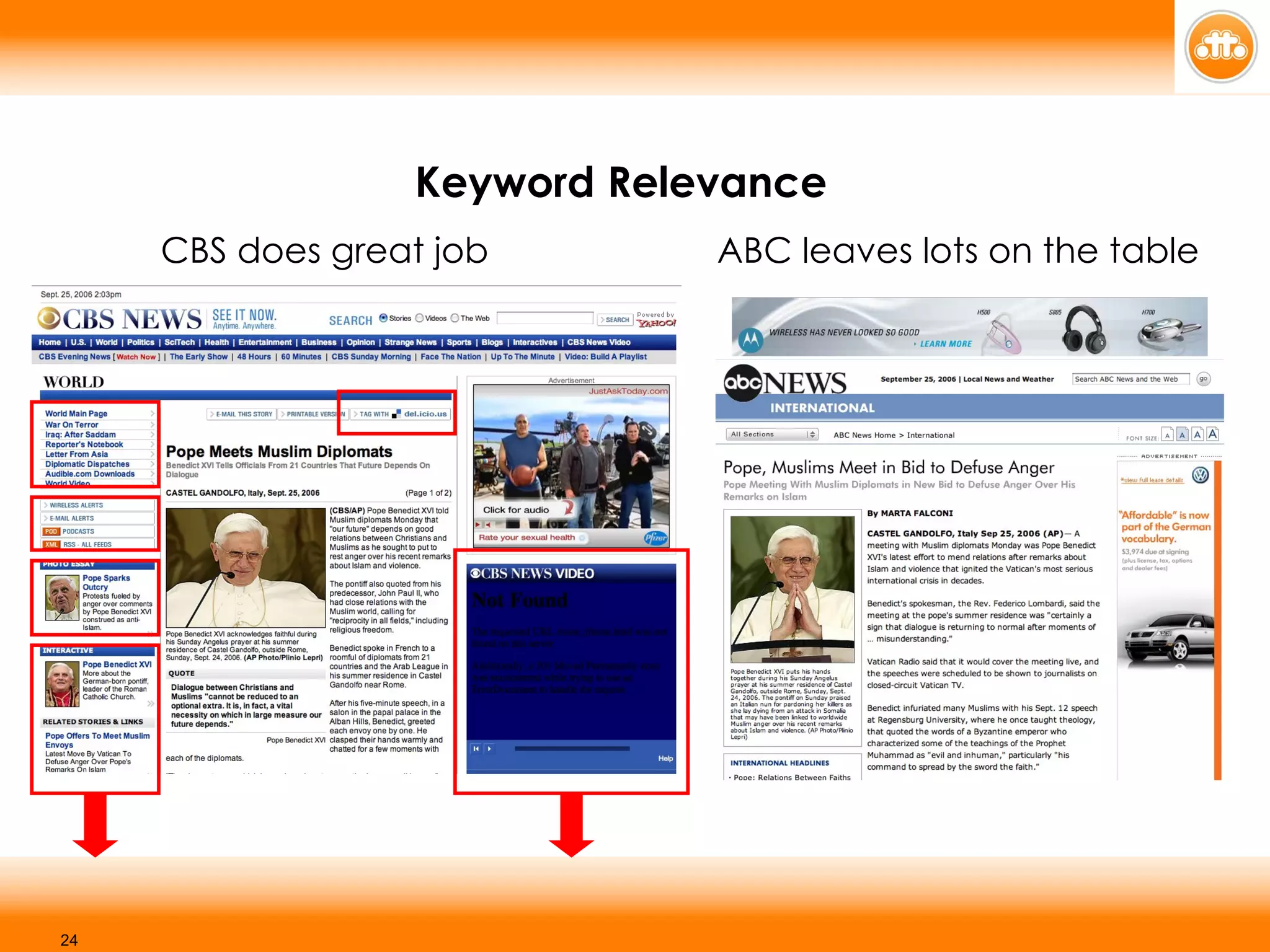This screenshot has width=1270, height=952.
Task: Open Video: Build A Playlist link
Action: [x=605, y=357]
